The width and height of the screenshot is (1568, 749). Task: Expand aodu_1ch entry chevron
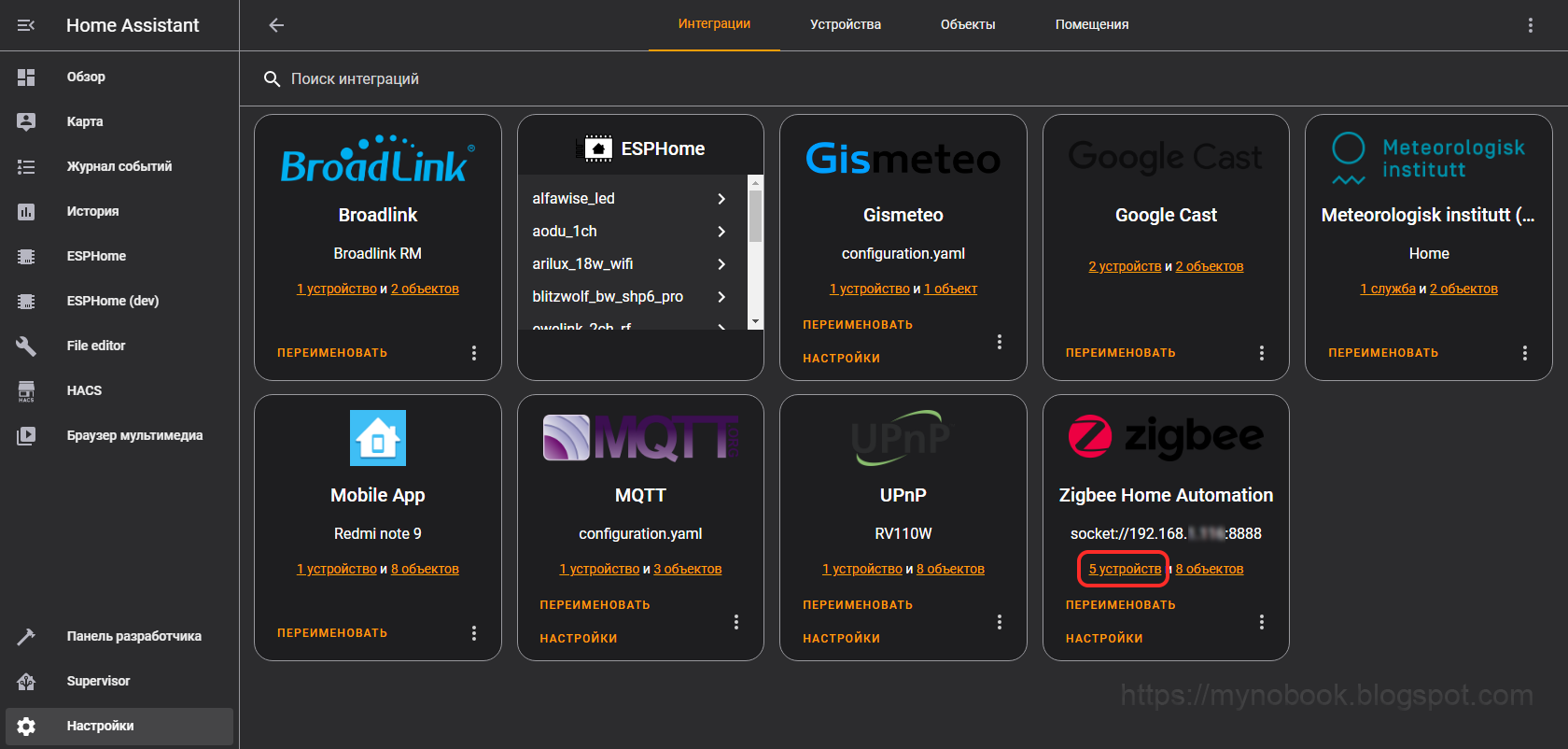[721, 232]
